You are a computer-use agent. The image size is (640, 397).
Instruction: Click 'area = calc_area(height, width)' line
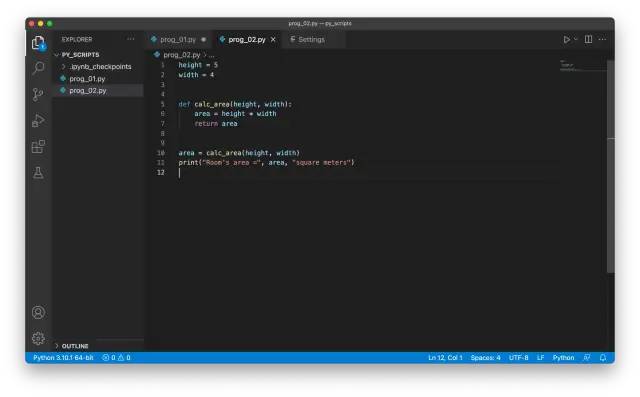[239, 153]
